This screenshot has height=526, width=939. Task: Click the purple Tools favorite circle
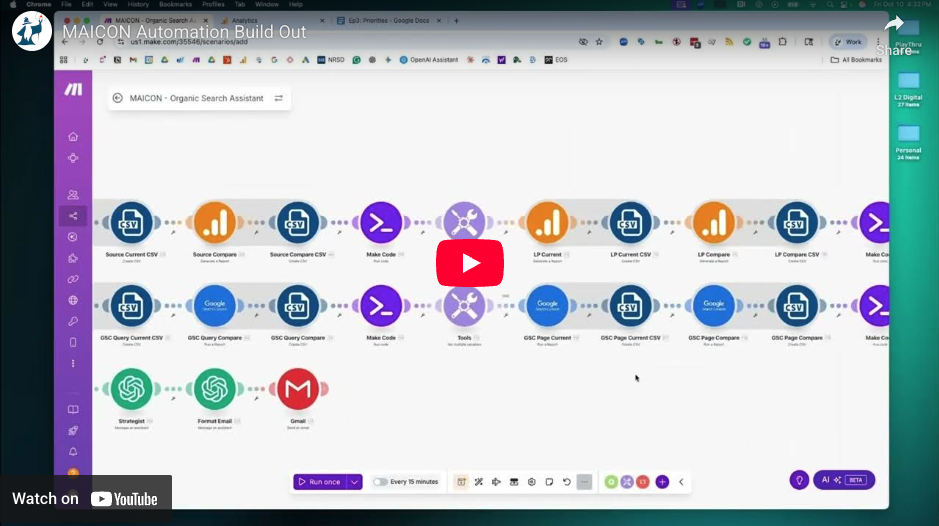tap(627, 482)
